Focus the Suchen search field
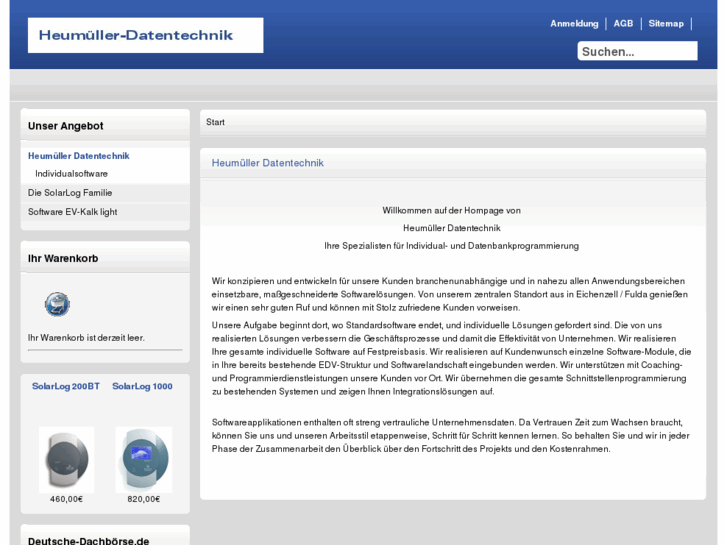The image size is (727, 545). coord(637,51)
